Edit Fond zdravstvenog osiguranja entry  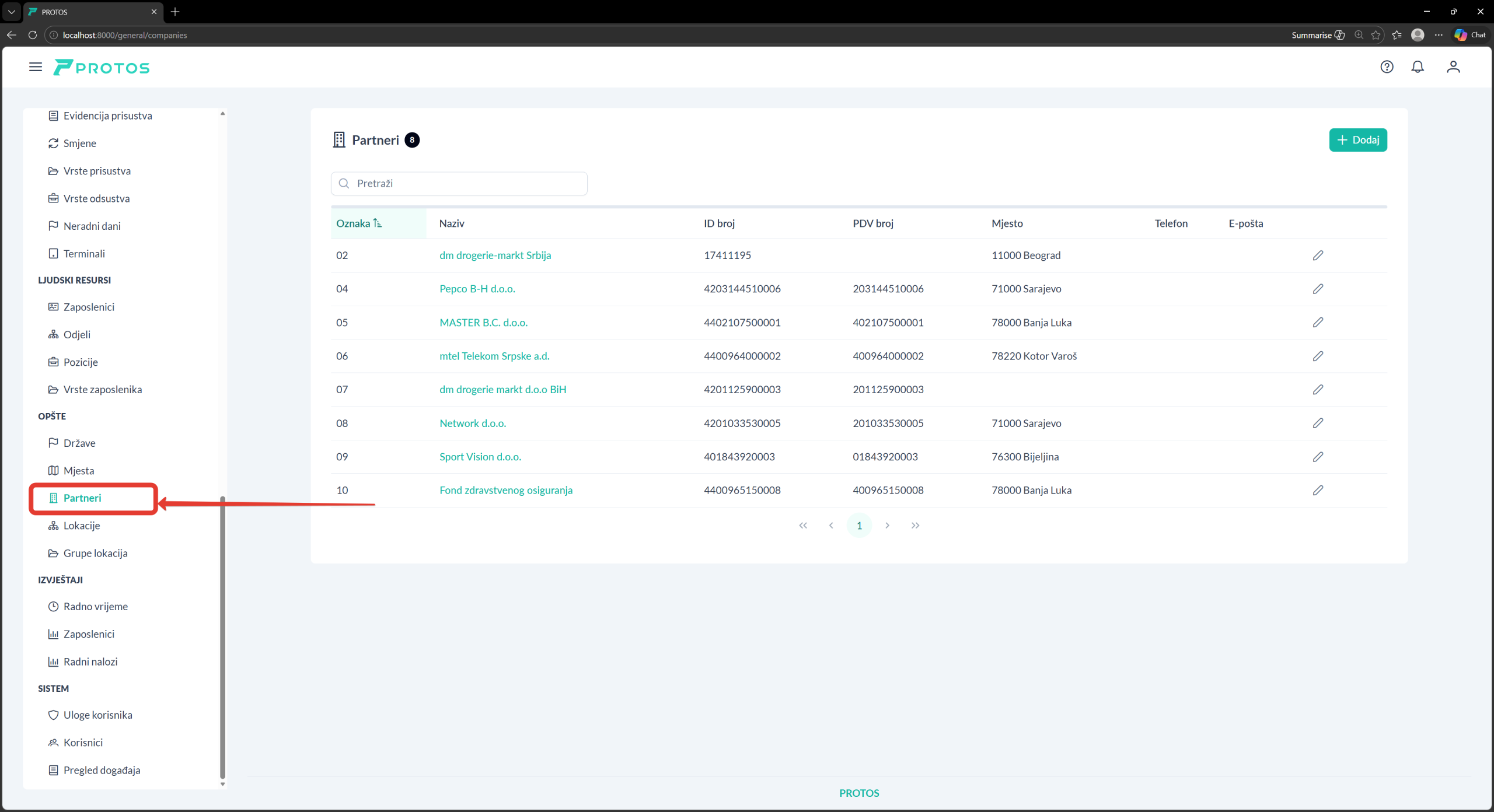(x=1318, y=490)
